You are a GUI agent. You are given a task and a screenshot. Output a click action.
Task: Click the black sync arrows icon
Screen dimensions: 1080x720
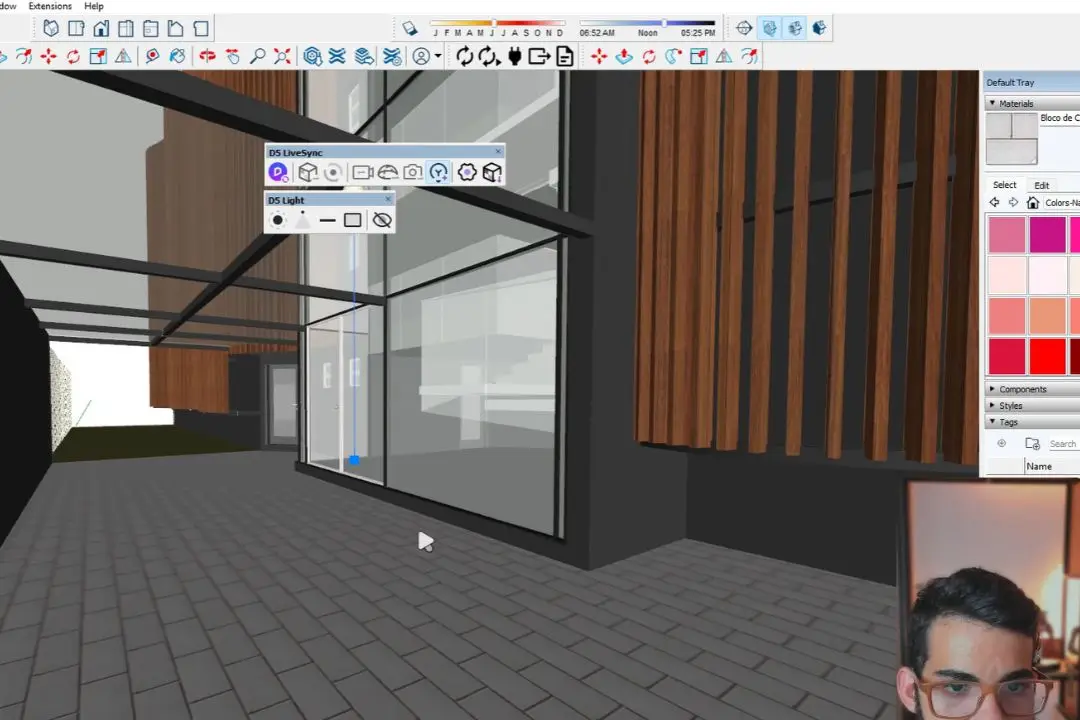click(x=465, y=56)
